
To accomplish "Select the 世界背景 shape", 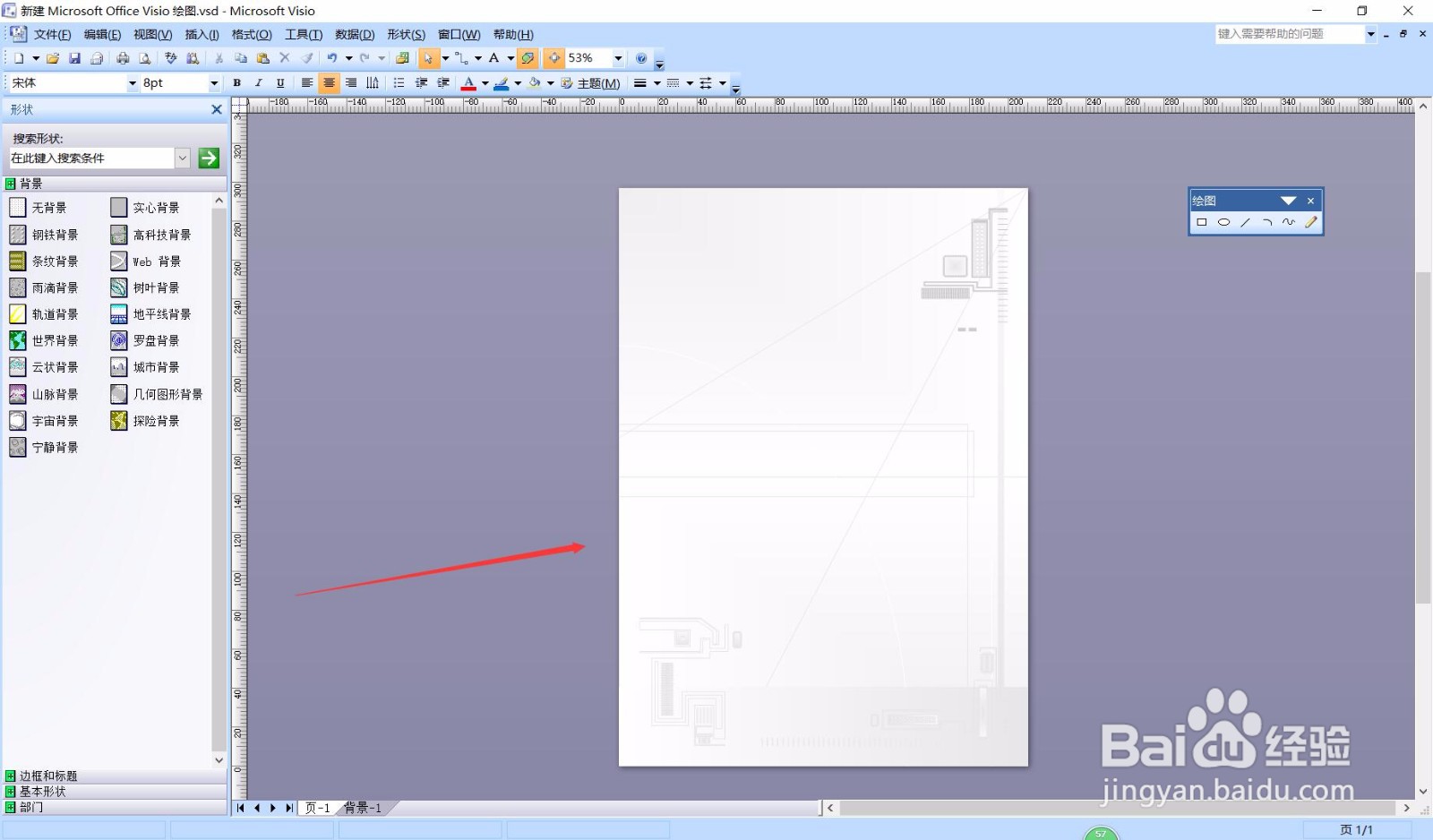I will pos(44,340).
